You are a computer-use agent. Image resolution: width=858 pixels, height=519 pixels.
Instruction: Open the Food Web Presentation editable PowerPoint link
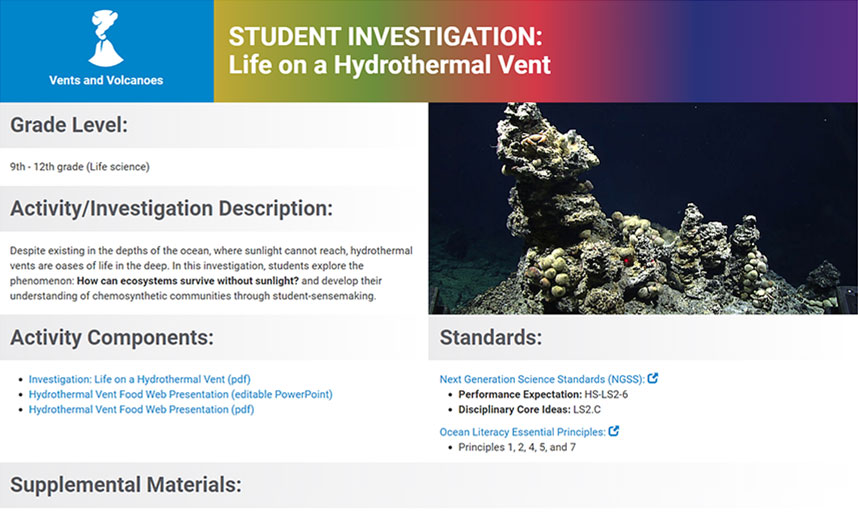181,394
